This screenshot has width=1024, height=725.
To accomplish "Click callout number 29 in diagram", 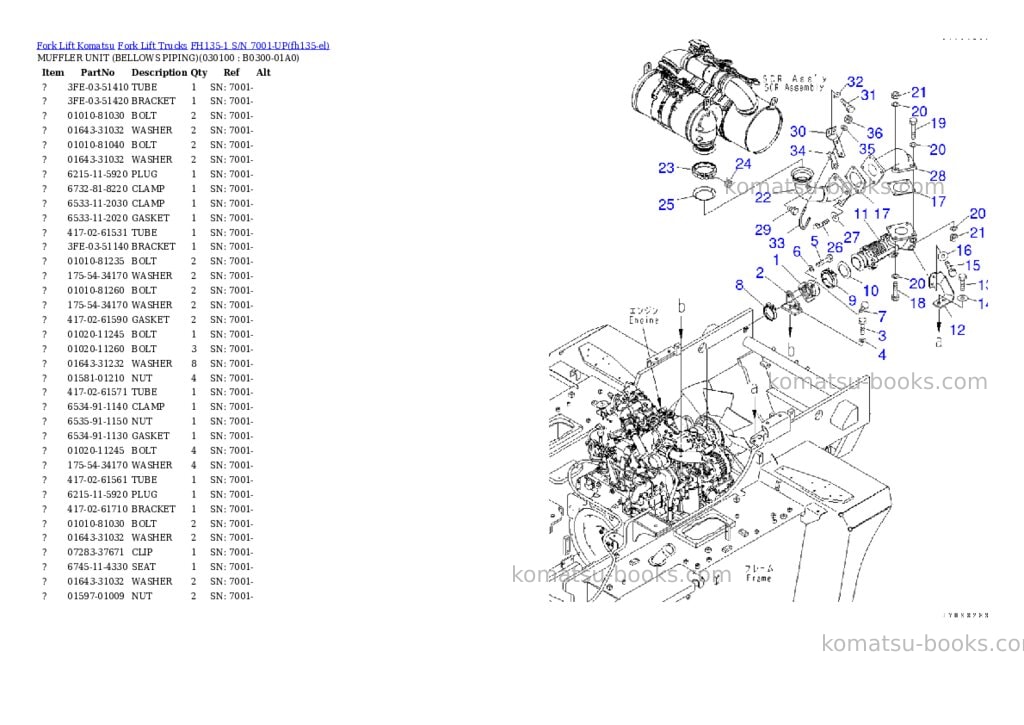I will 763,230.
